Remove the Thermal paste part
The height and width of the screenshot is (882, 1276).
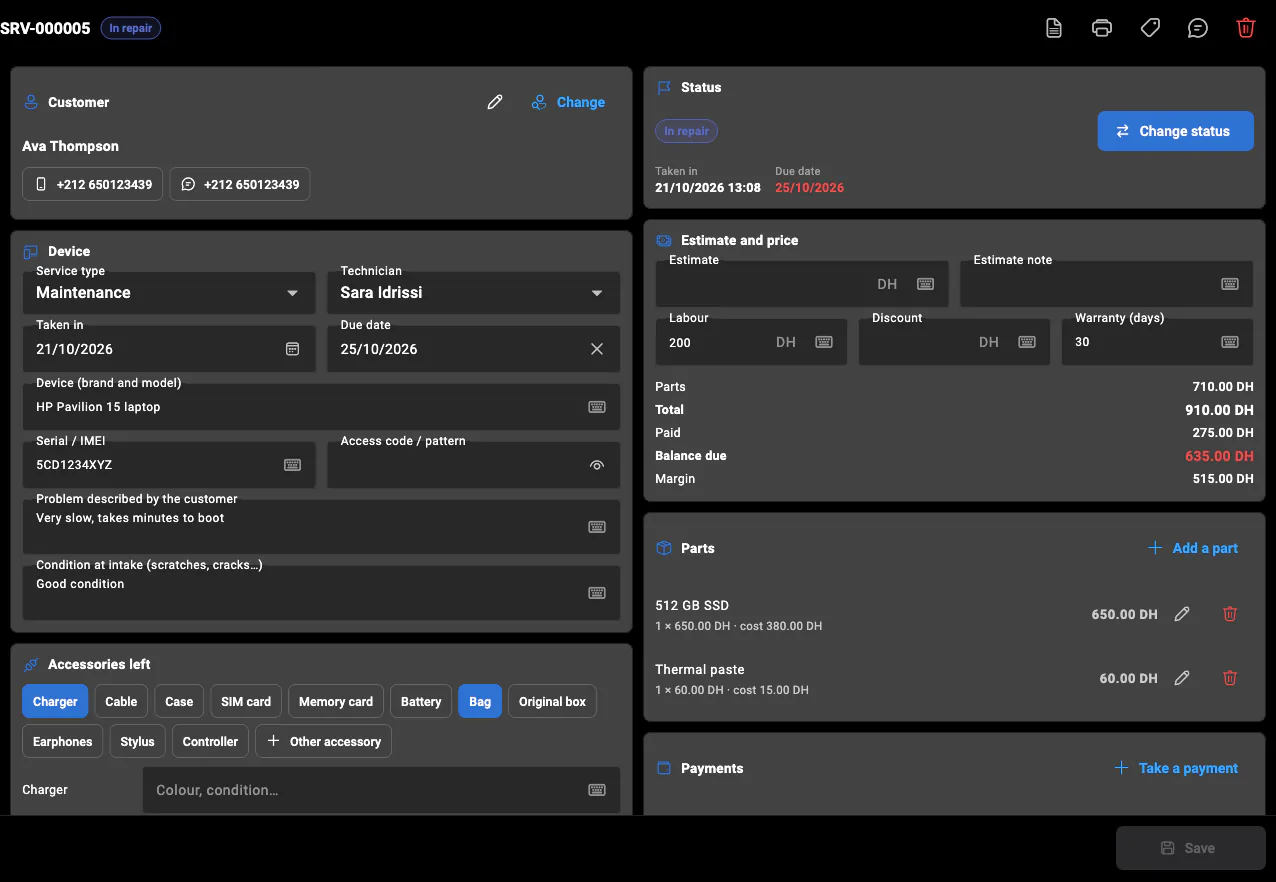[x=1230, y=678]
